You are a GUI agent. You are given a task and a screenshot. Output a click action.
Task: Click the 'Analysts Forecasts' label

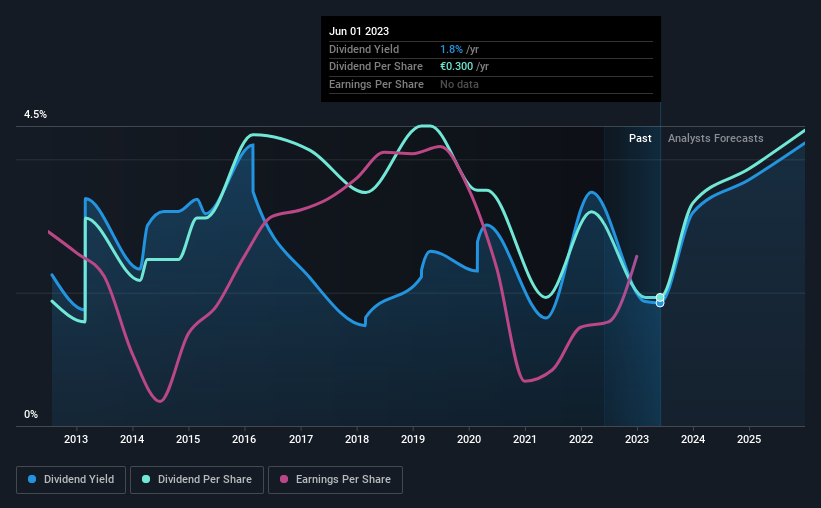715,138
